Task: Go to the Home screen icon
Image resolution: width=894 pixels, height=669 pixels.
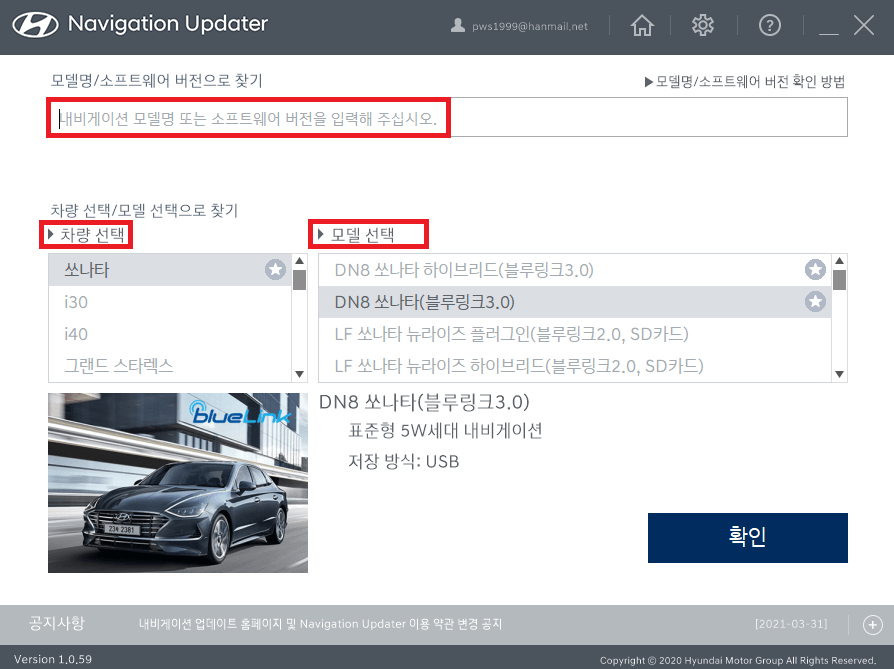Action: coord(642,25)
